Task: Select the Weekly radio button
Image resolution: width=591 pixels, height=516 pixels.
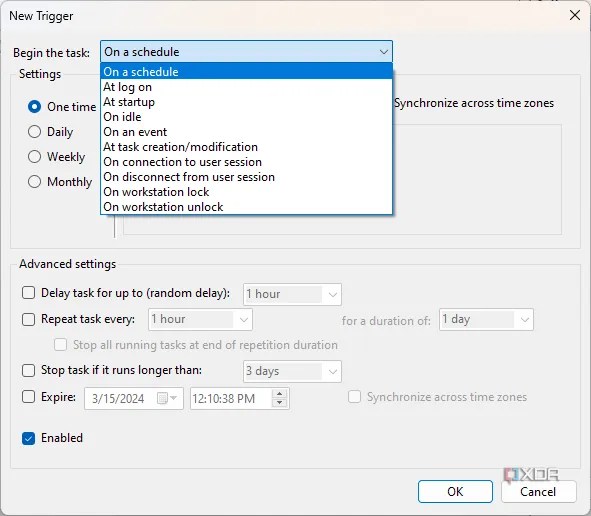Action: click(34, 156)
